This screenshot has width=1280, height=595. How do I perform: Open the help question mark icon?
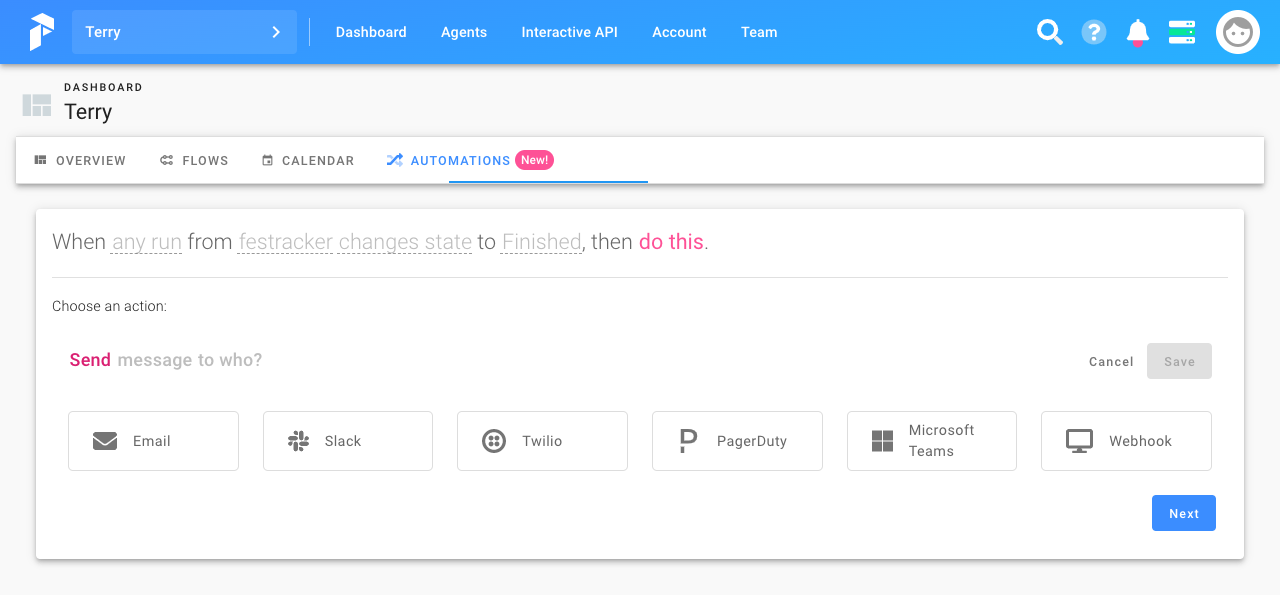1094,32
